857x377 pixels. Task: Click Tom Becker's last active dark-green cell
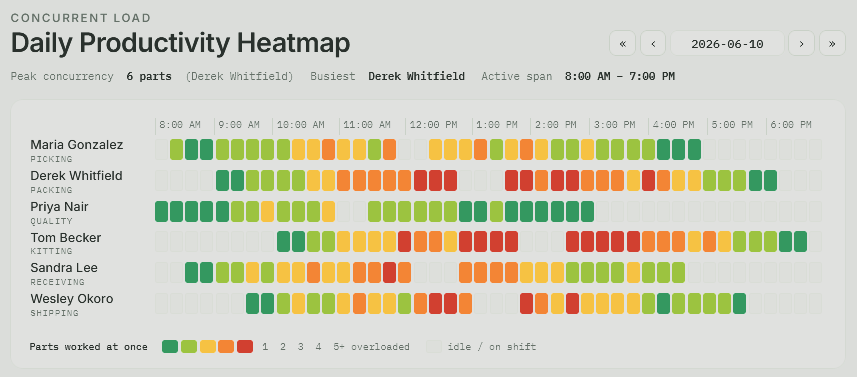(801, 241)
